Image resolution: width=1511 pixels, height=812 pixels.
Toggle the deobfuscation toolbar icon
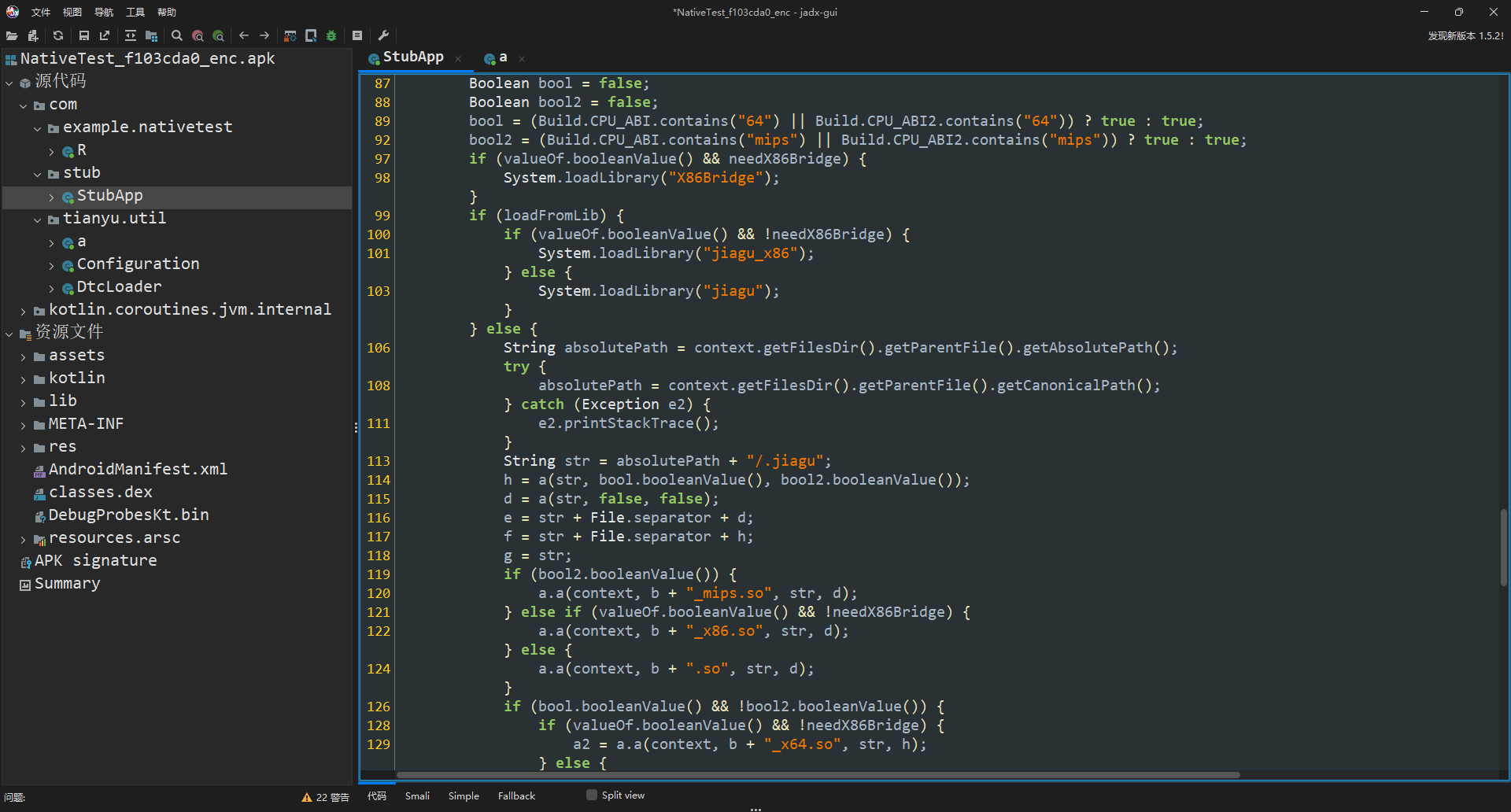pyautogui.click(x=290, y=35)
